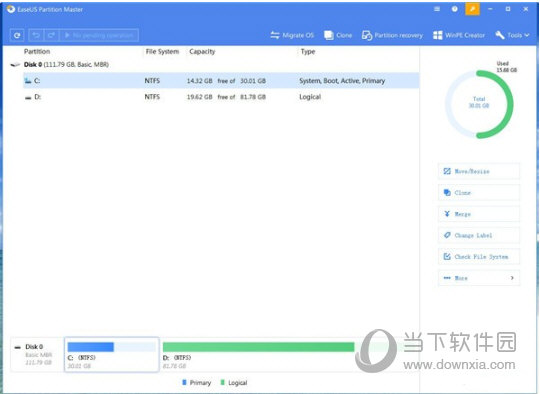Screen dimensions: 540x394
Task: Click the refresh disk icon
Action: pyautogui.click(x=17, y=35)
